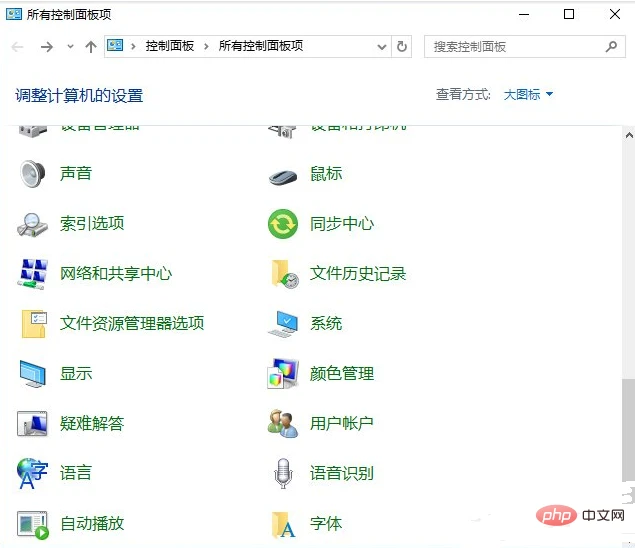
Task: Click the window title bar icon
Action: click(14, 15)
